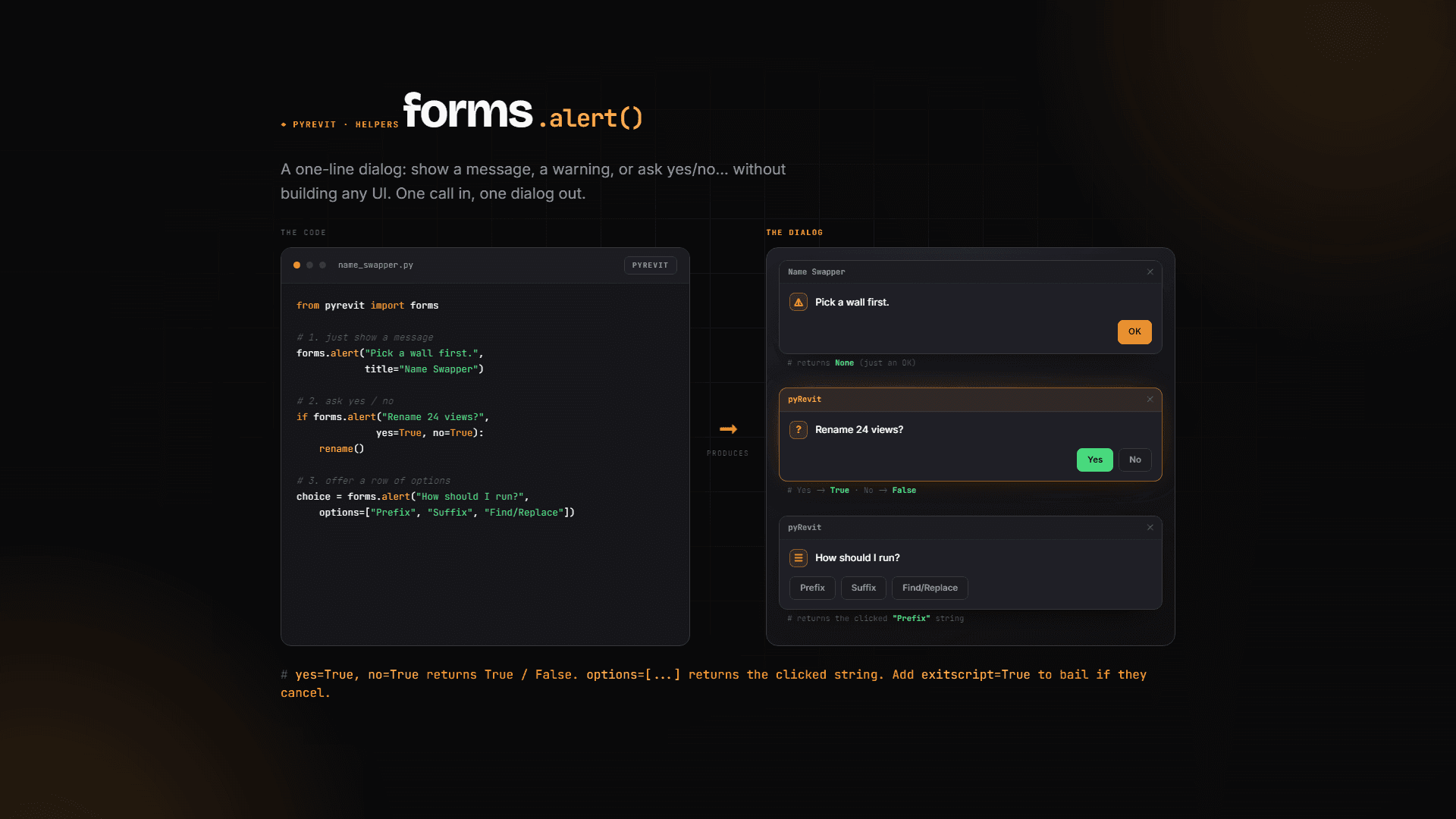This screenshot has width=1456, height=819.
Task: Click the comment # 1. just show a message
Action: point(365,337)
